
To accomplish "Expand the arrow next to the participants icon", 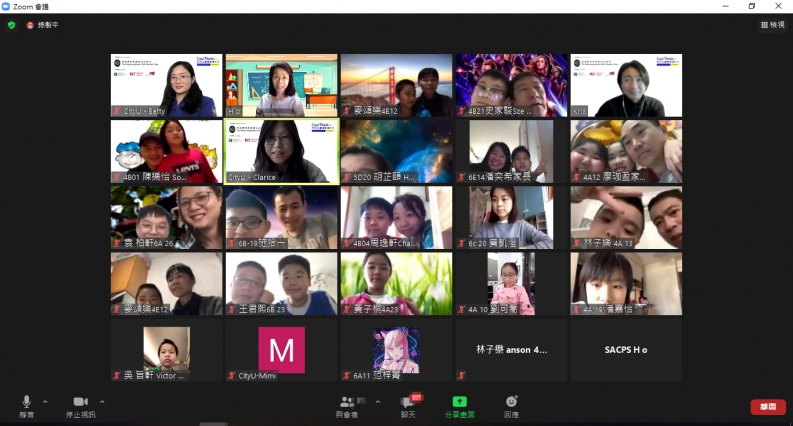I will (x=377, y=401).
